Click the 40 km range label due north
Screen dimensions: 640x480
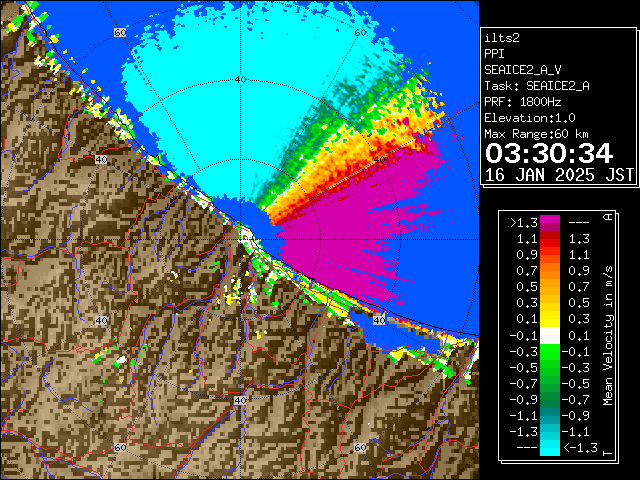tap(241, 80)
